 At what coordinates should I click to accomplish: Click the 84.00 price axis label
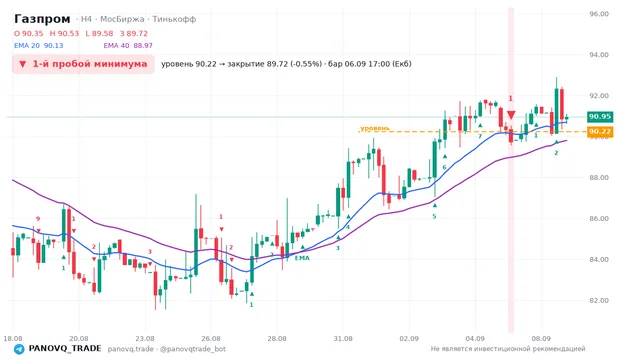(599, 260)
